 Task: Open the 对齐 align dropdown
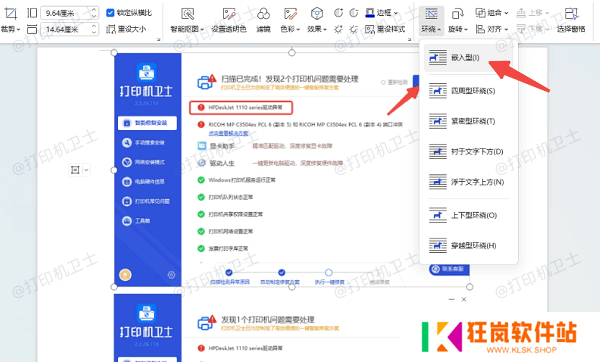pyautogui.click(x=492, y=29)
